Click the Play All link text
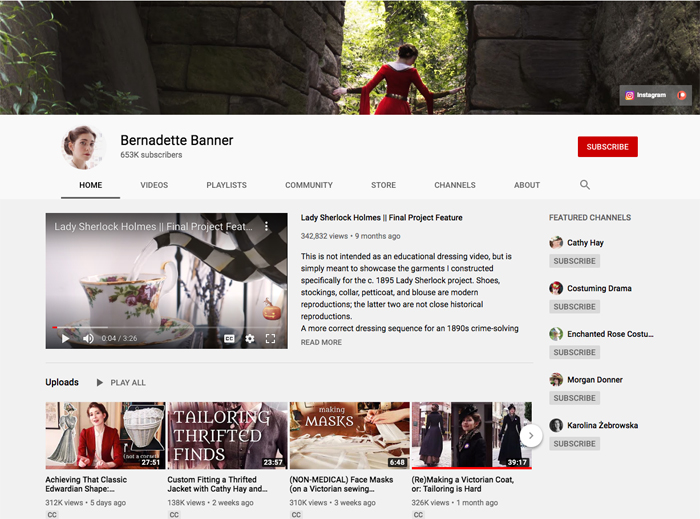This screenshot has width=700, height=519. point(128,382)
